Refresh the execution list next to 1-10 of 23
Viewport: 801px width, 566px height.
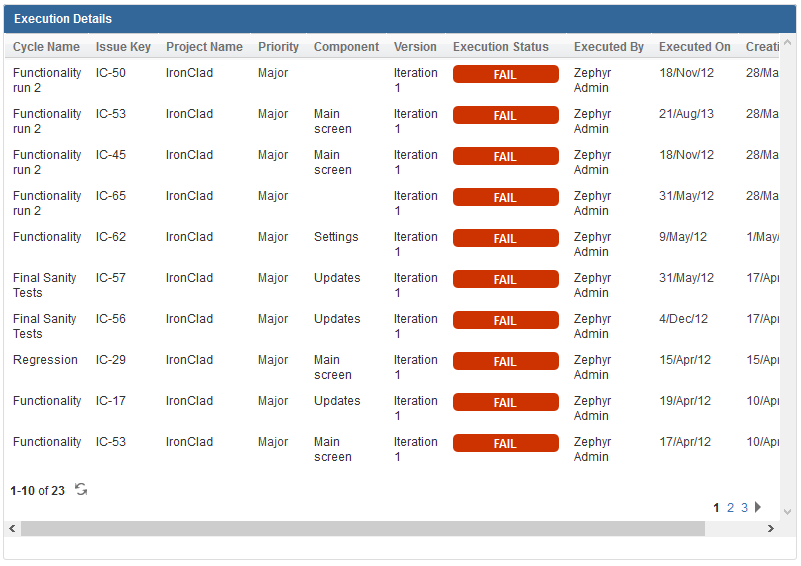click(x=81, y=489)
